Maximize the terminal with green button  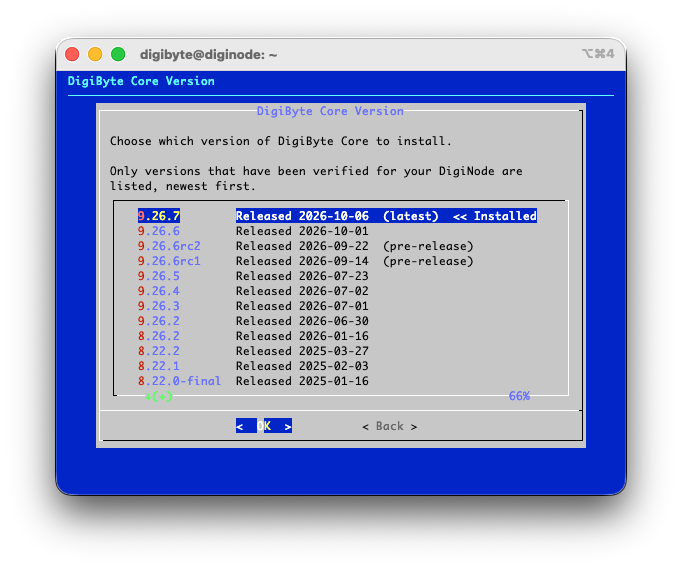pyautogui.click(x=118, y=54)
